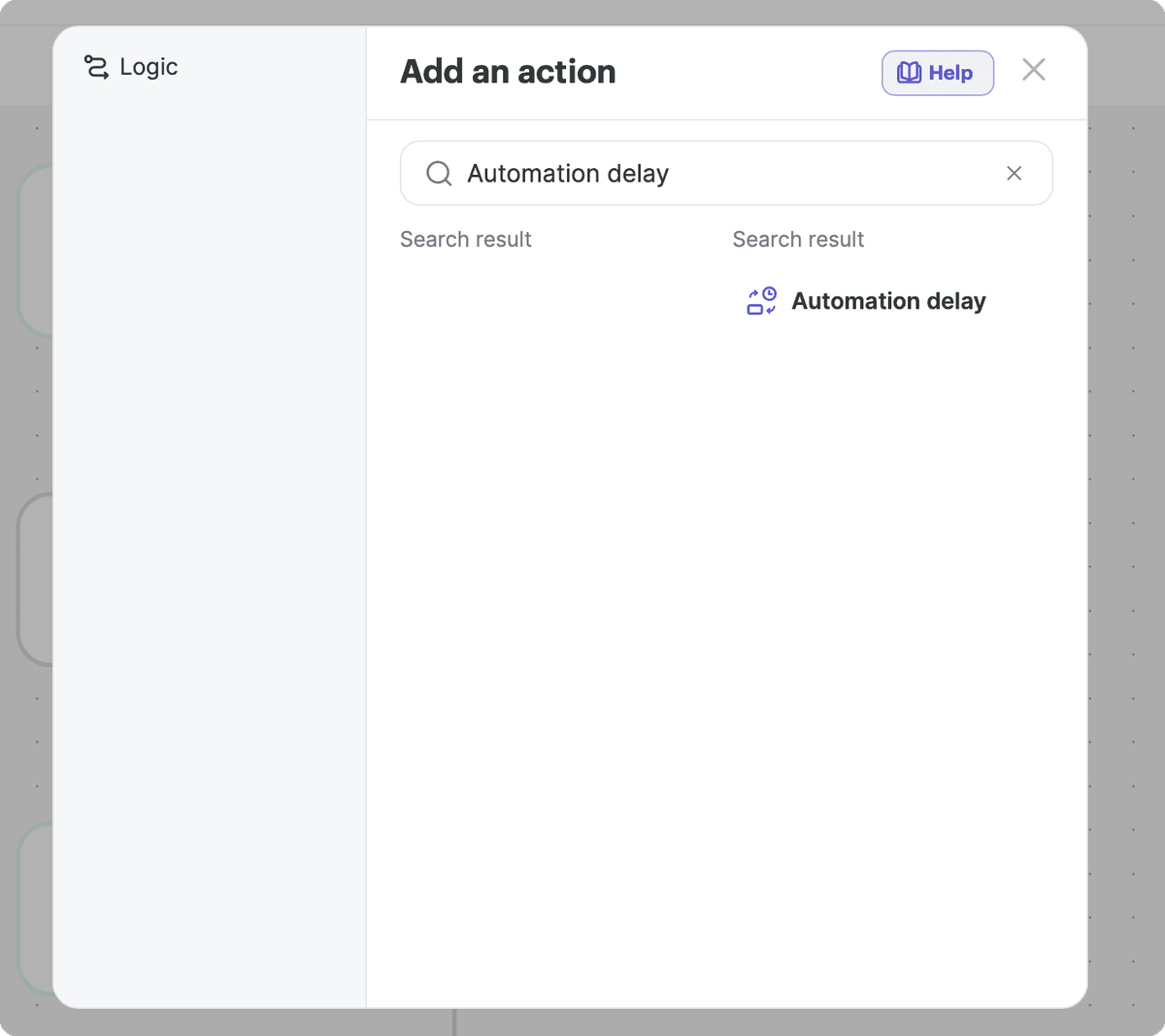Focus the Automation delay search field
Screen dimensions: 1165x1036
(726, 173)
